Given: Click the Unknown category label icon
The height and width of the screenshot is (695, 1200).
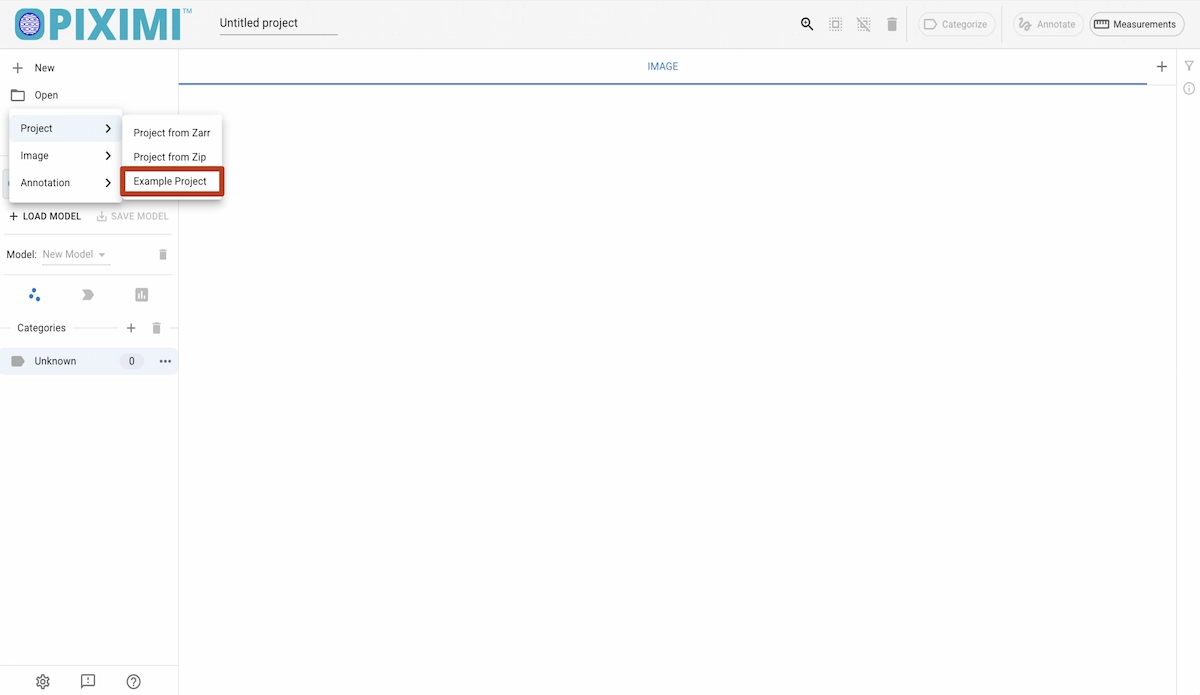Looking at the screenshot, I should tap(18, 361).
